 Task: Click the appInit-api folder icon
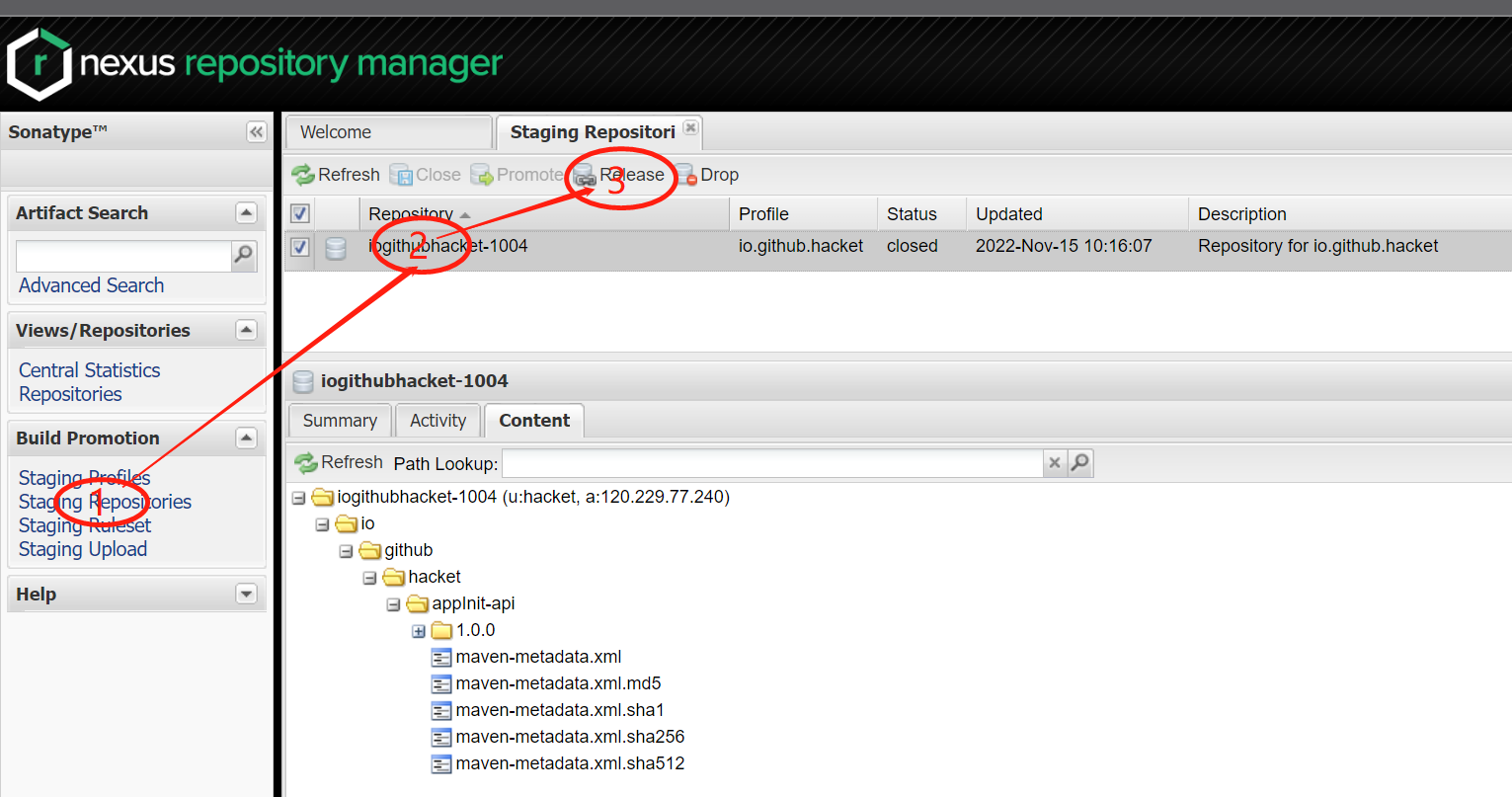(417, 603)
